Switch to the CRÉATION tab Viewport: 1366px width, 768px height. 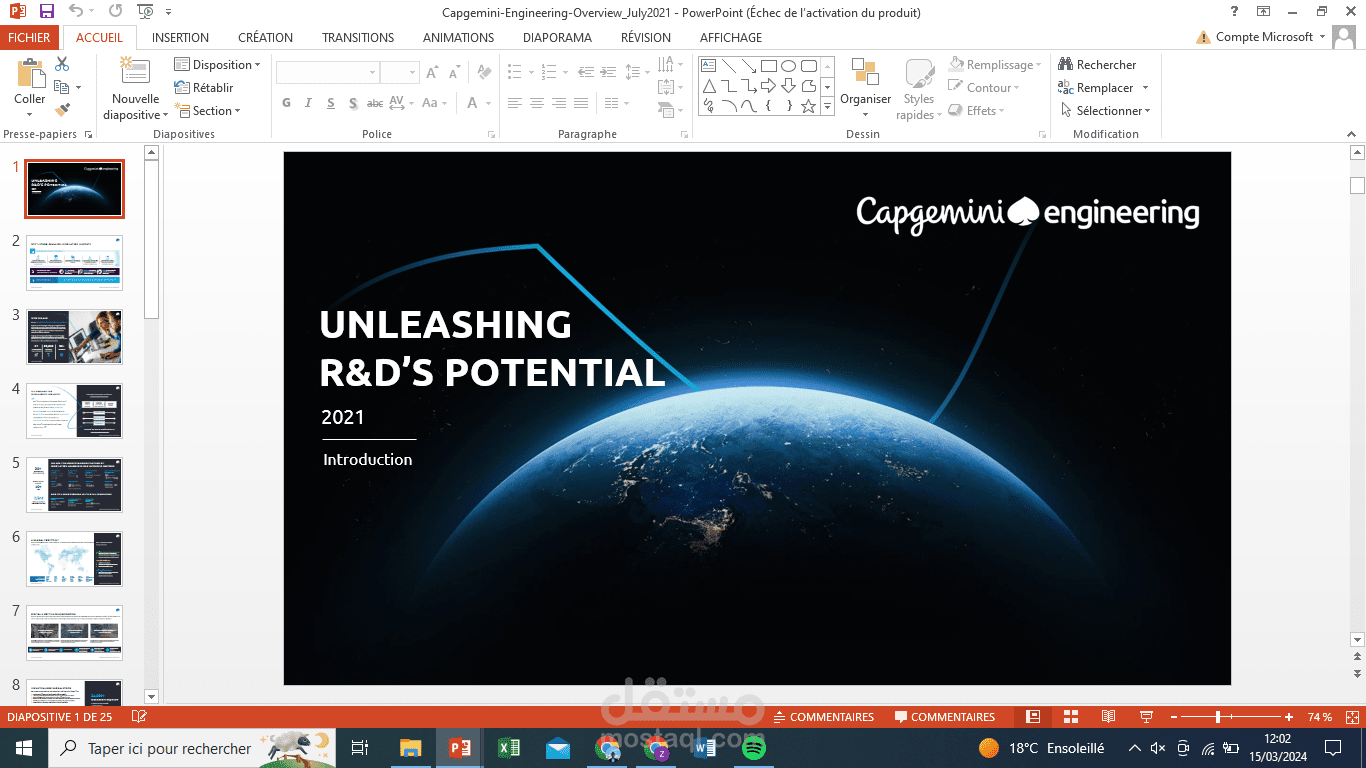pyautogui.click(x=265, y=38)
